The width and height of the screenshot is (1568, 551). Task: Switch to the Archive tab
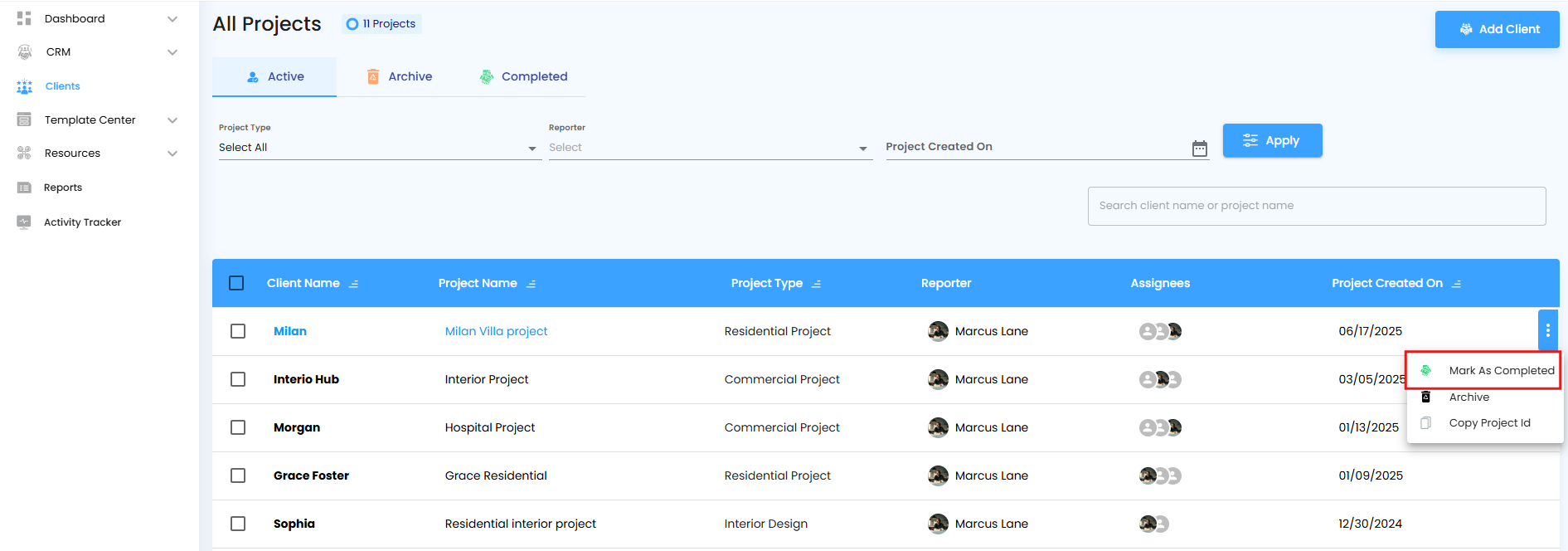pos(400,76)
